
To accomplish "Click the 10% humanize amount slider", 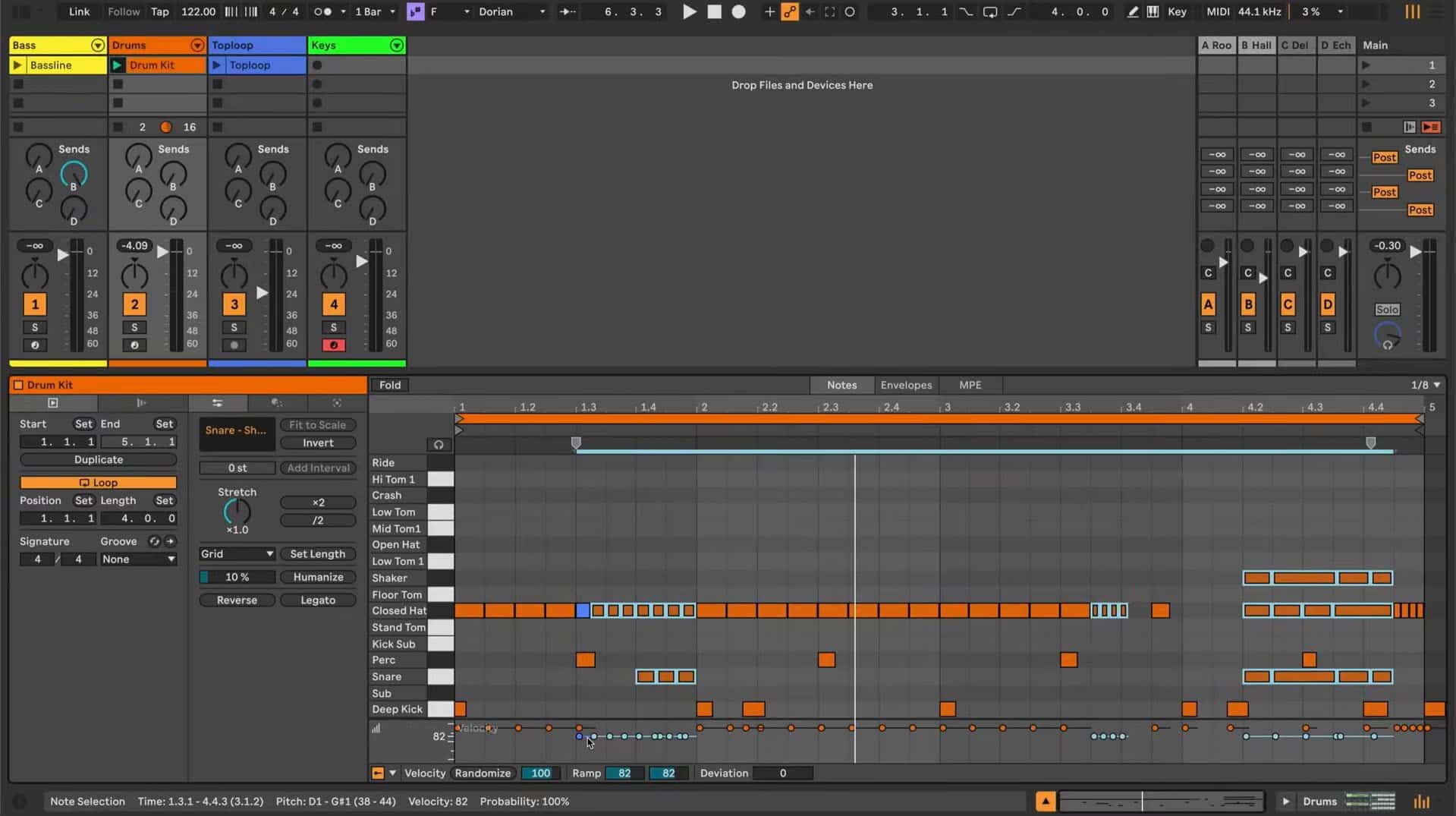I will pos(237,577).
